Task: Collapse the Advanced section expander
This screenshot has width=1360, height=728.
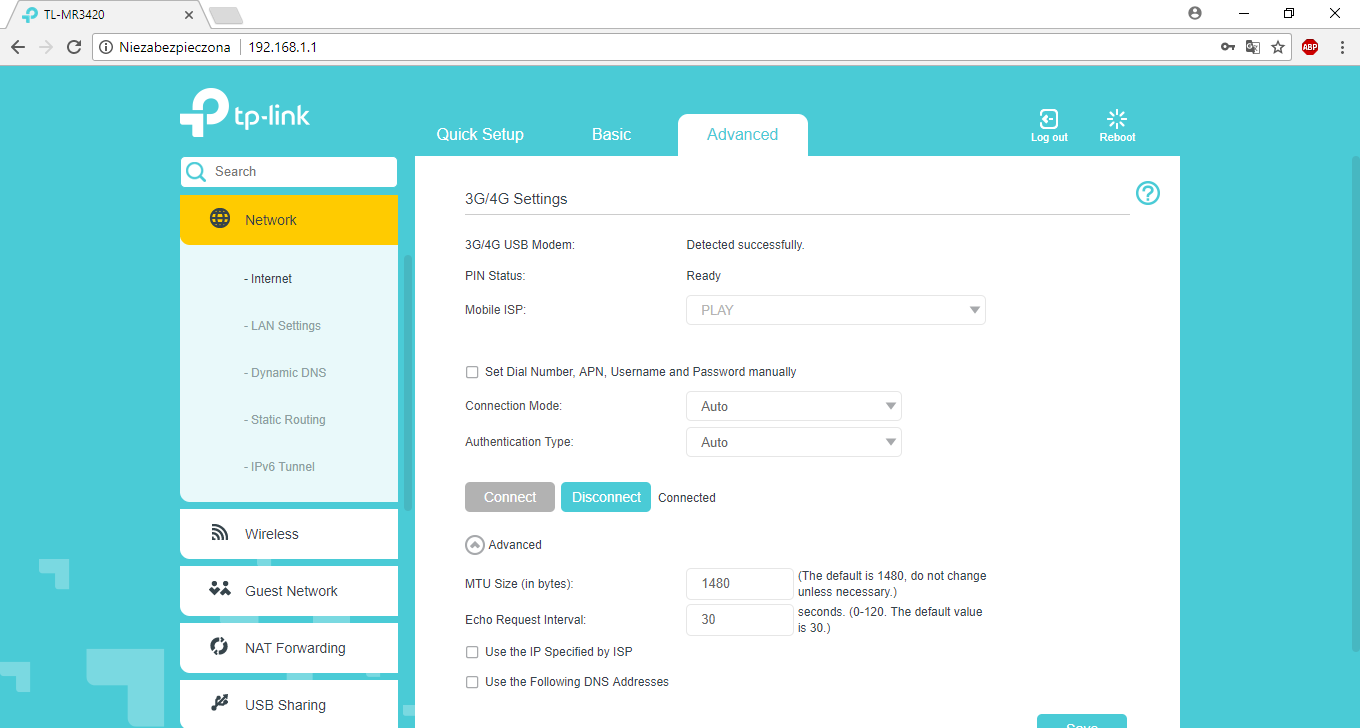Action: [x=475, y=545]
